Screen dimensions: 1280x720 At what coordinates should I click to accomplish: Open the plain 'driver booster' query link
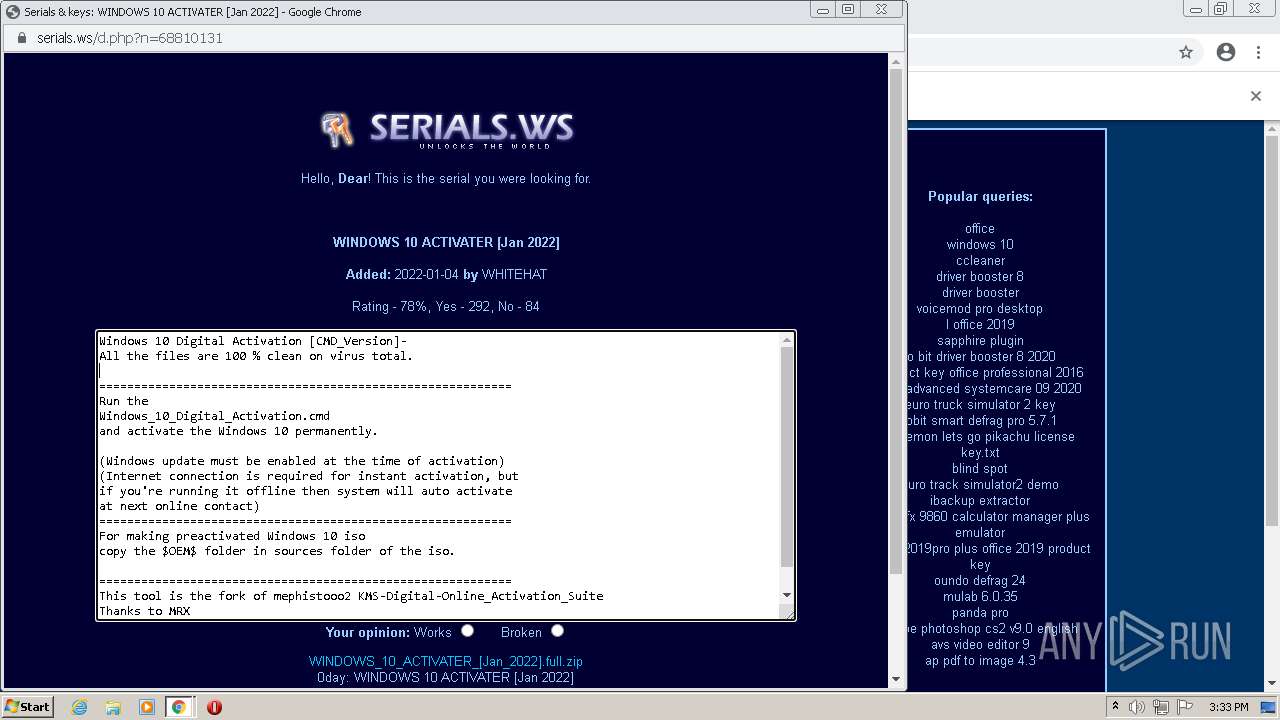click(x=980, y=292)
